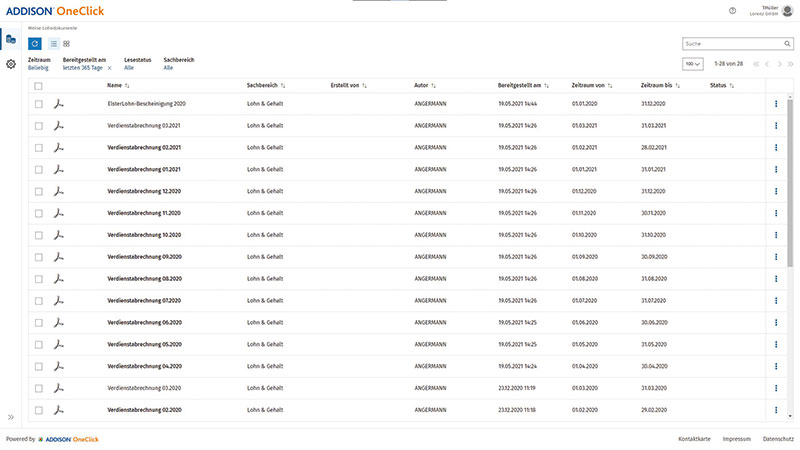Open the Lesestatus filter set to Alle
The image size is (800, 450).
coord(129,68)
